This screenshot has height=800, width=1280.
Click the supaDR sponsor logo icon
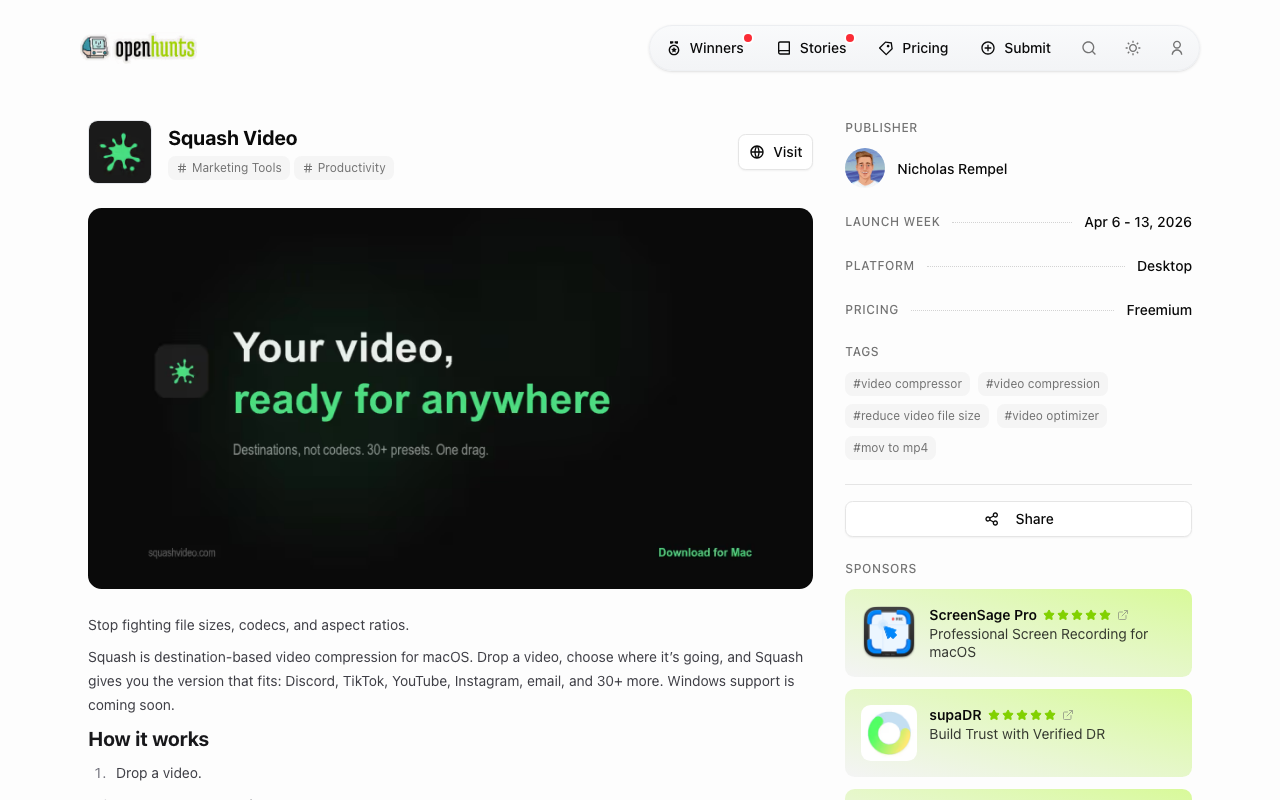click(889, 733)
